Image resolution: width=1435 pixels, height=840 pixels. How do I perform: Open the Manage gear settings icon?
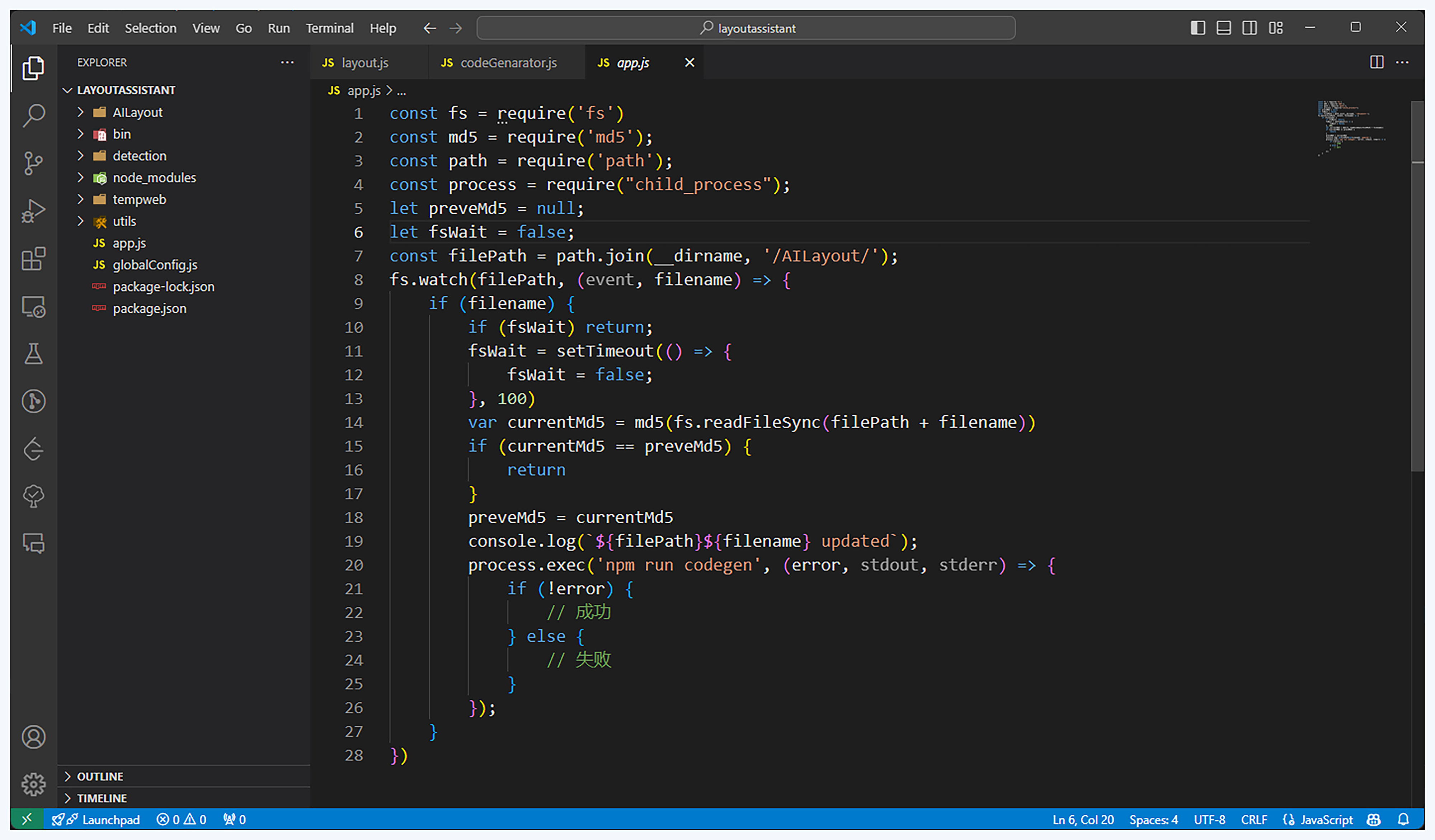[33, 784]
